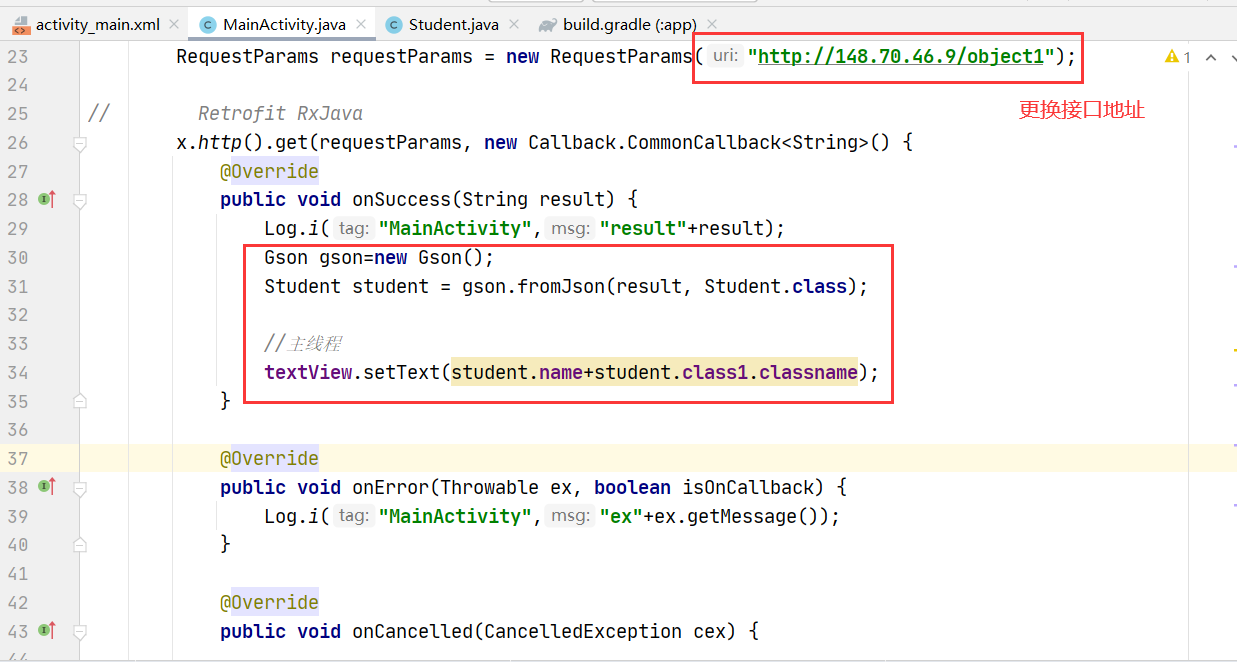Click the URL string http://148.70.46.9/object1
Viewport: 1237px width, 662px height.
point(901,57)
